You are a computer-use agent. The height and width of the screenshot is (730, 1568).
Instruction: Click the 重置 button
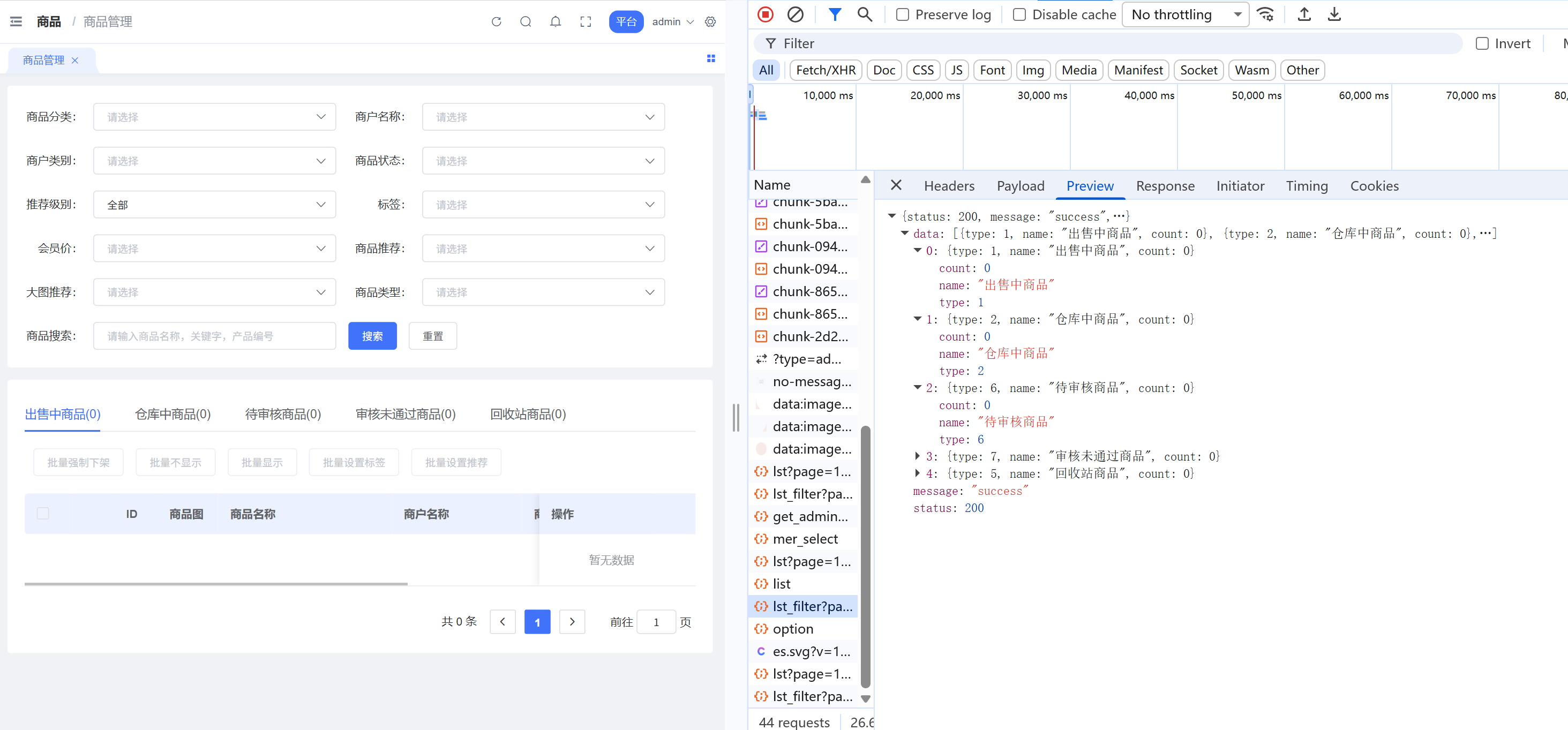432,336
